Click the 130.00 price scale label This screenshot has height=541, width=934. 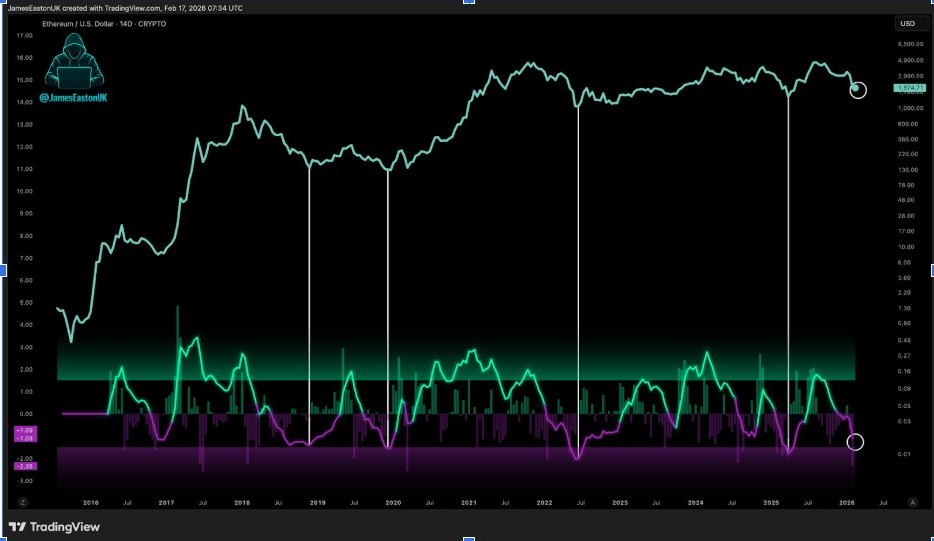[908, 170]
